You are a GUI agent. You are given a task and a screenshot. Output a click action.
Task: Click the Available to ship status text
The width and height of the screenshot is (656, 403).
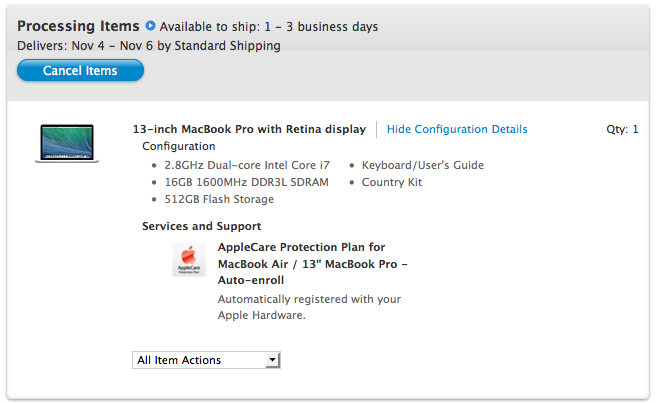click(x=269, y=26)
